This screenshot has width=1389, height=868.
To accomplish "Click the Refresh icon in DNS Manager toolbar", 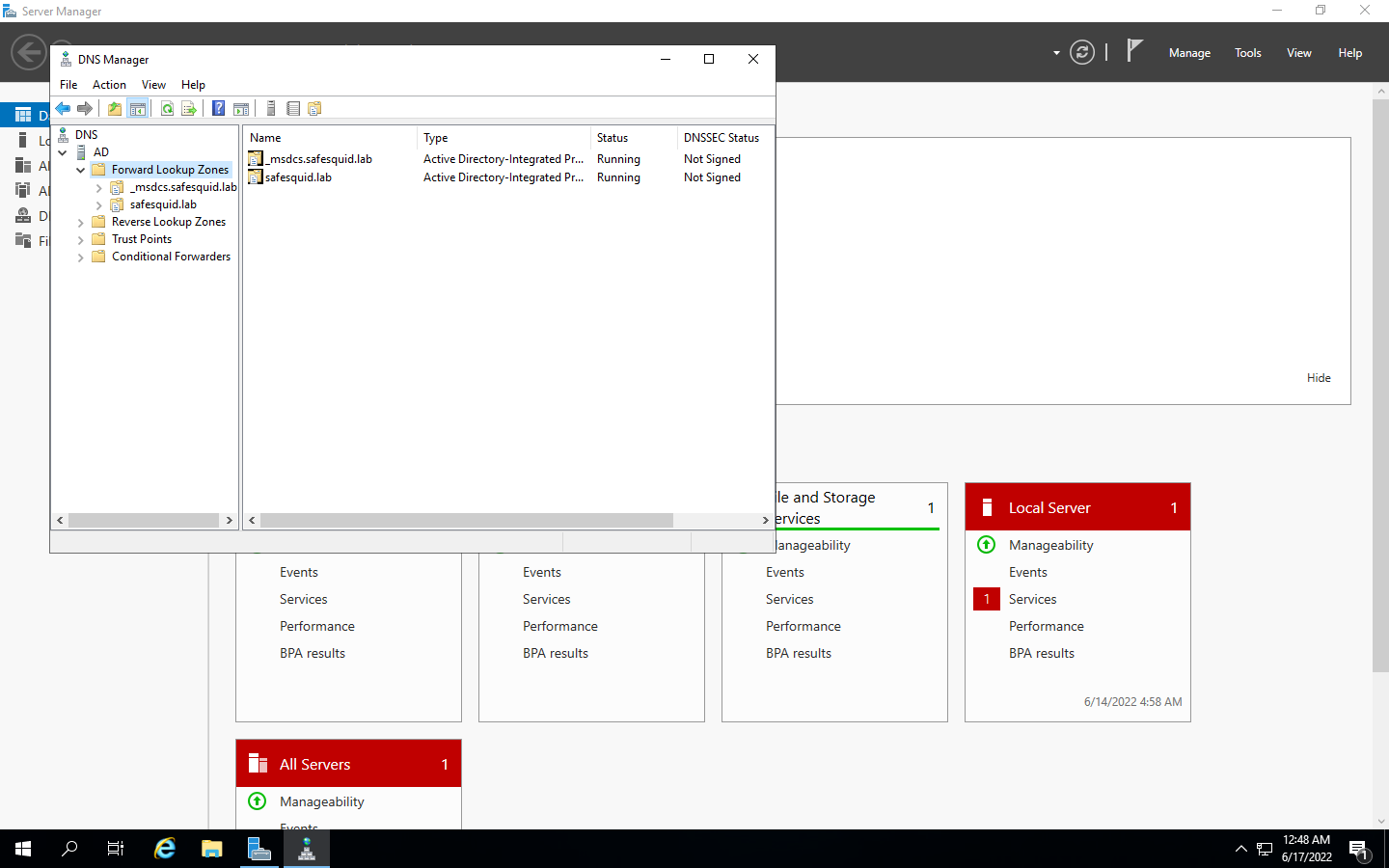I will click(168, 108).
